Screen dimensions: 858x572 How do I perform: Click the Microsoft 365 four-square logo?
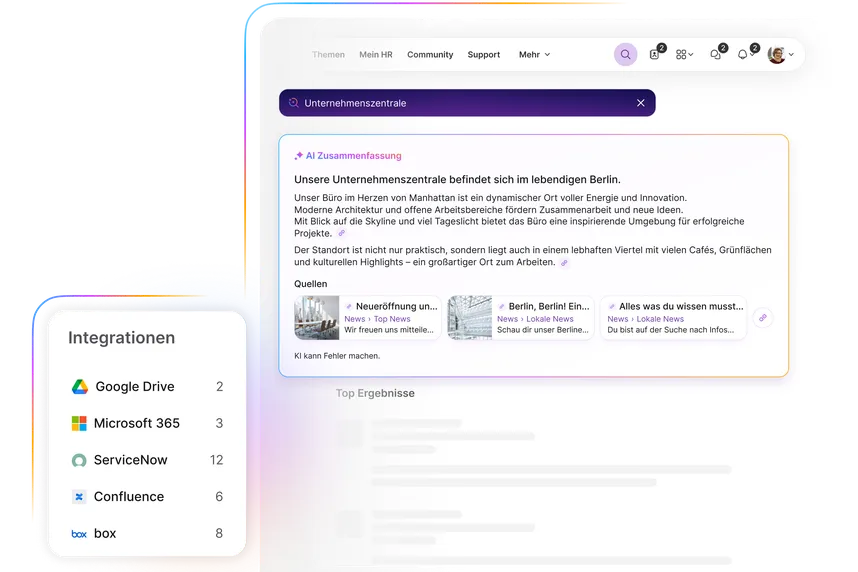pyautogui.click(x=79, y=423)
